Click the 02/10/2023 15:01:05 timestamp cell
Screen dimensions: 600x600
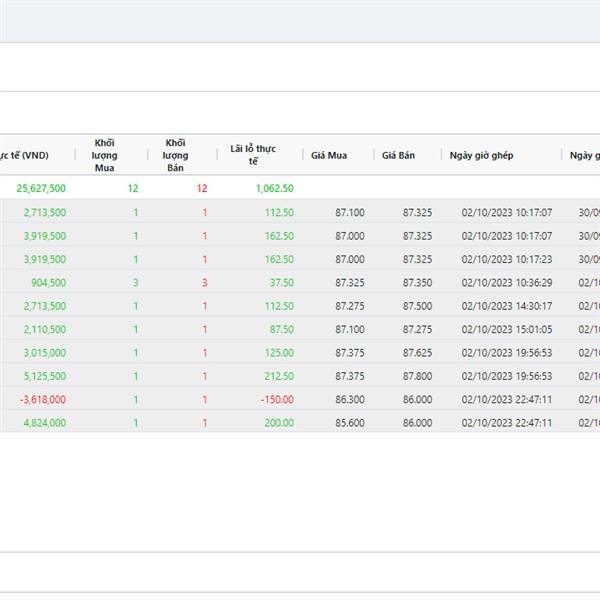coord(506,329)
